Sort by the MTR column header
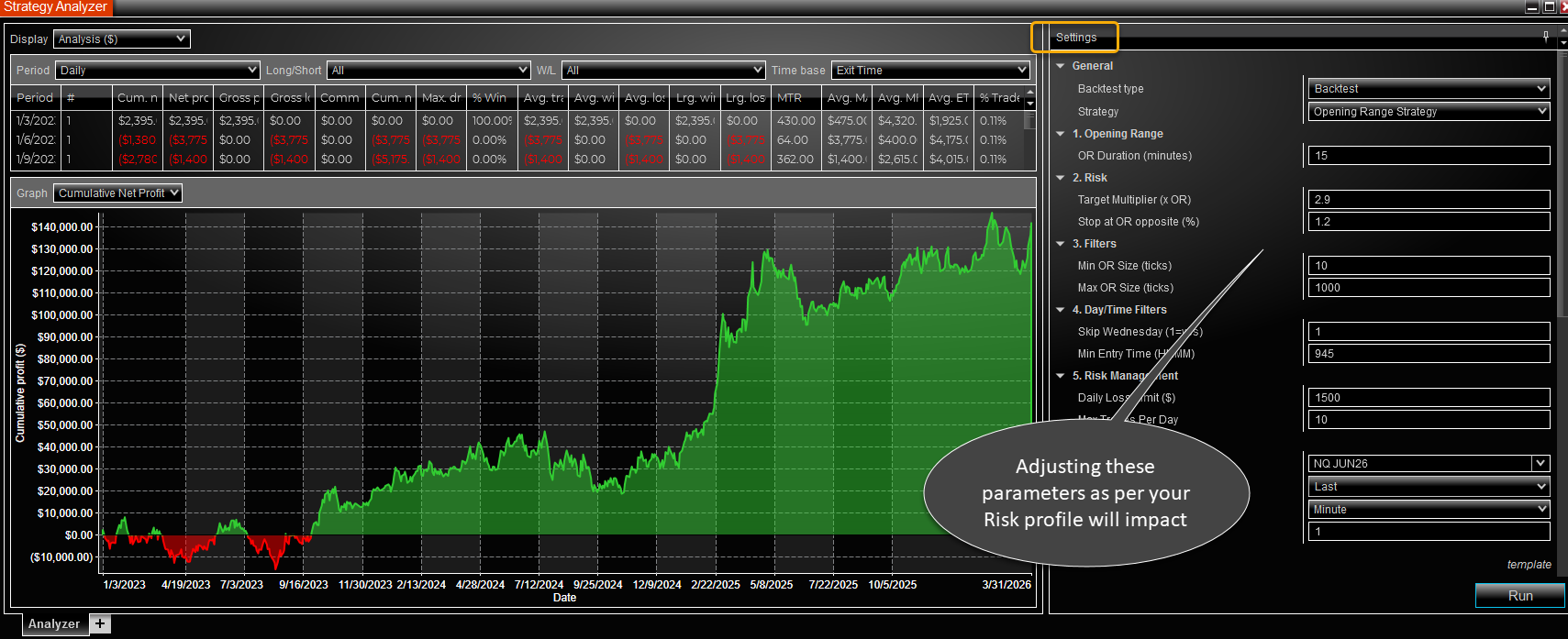 [796, 98]
